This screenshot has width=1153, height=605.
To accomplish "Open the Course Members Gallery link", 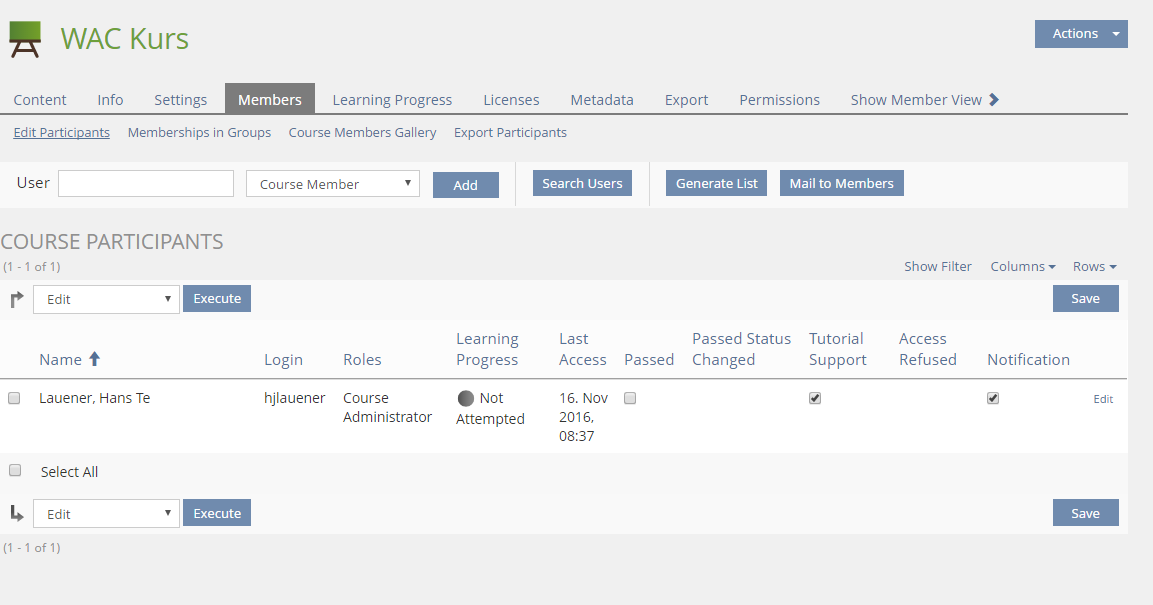I will point(362,132).
